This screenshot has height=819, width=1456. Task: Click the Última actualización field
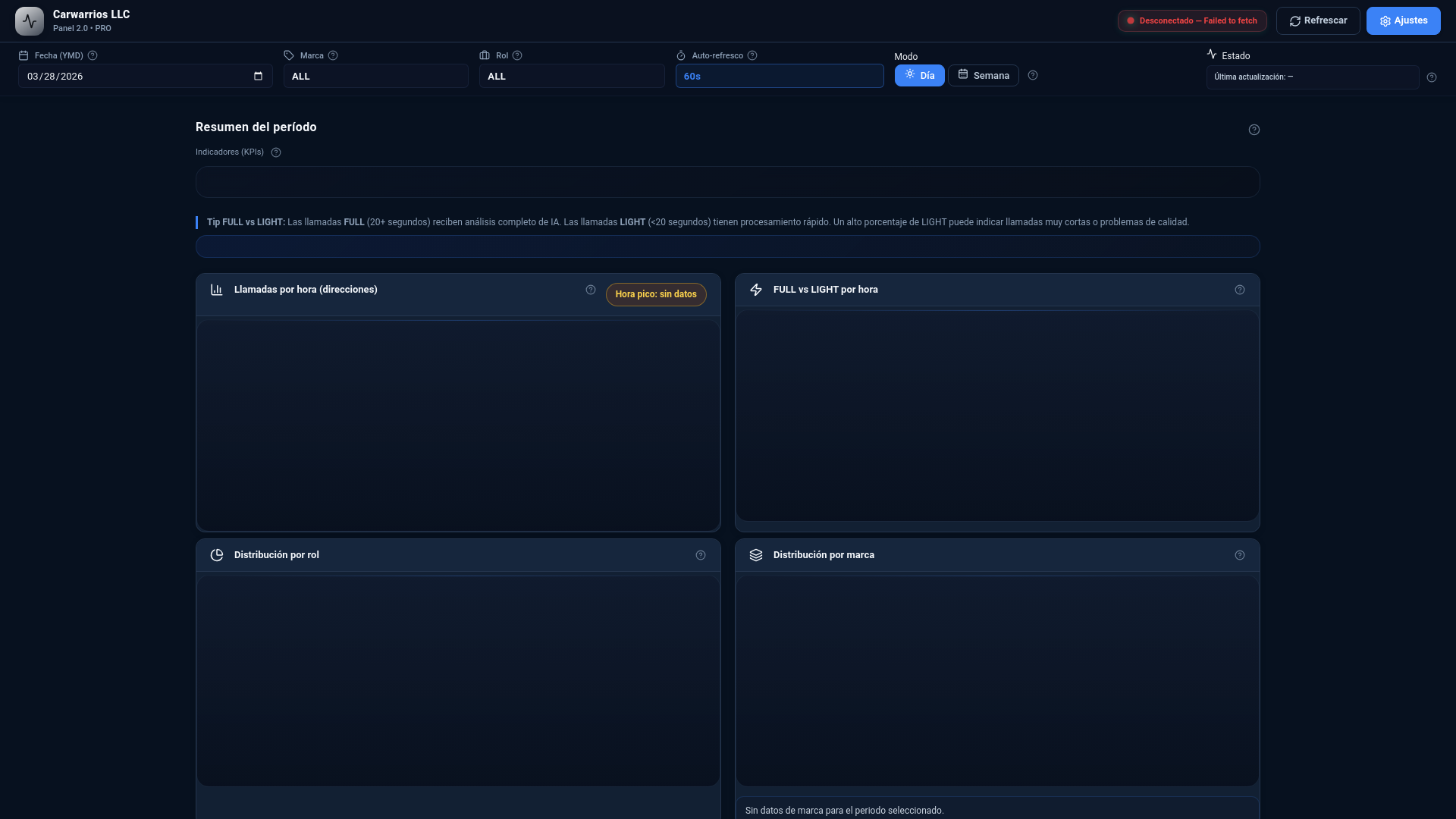(x=1313, y=77)
